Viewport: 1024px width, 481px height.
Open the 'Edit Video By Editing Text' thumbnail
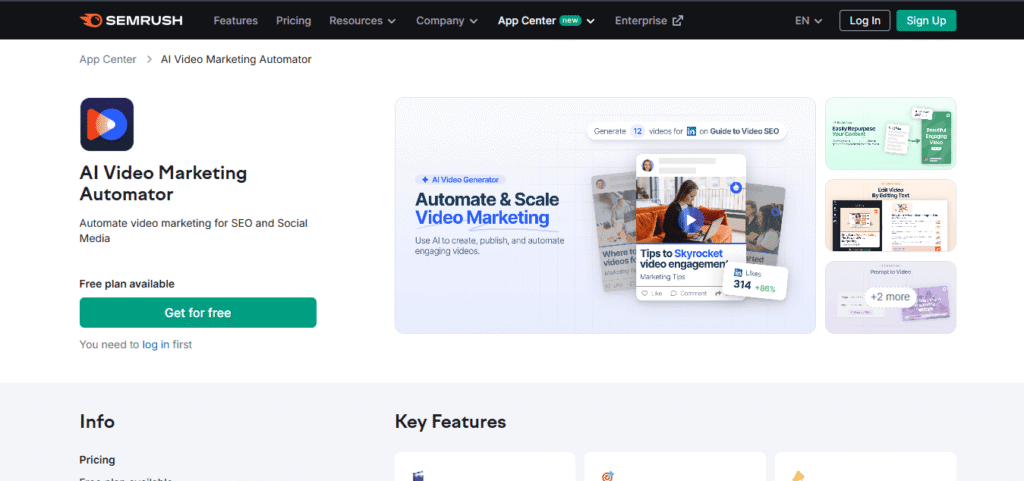click(x=891, y=215)
